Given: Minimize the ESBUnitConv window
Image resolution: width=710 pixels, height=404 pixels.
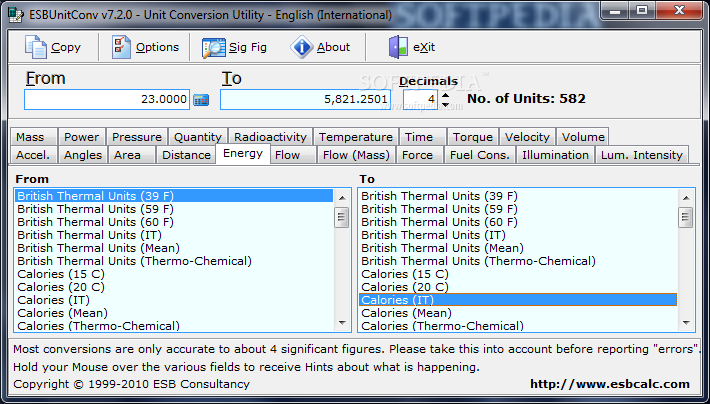Looking at the screenshot, I should point(615,10).
